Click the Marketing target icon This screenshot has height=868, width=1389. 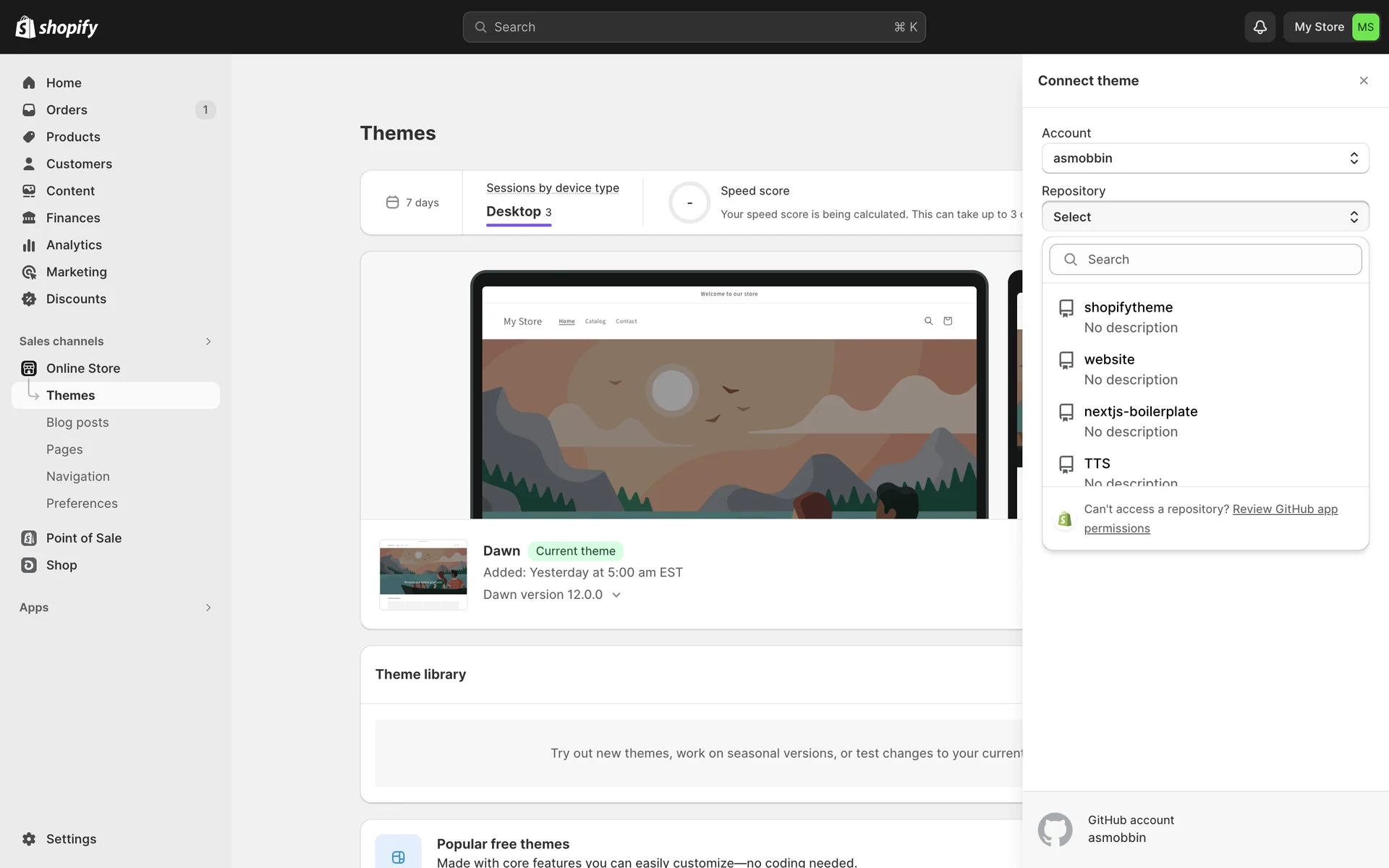point(29,272)
